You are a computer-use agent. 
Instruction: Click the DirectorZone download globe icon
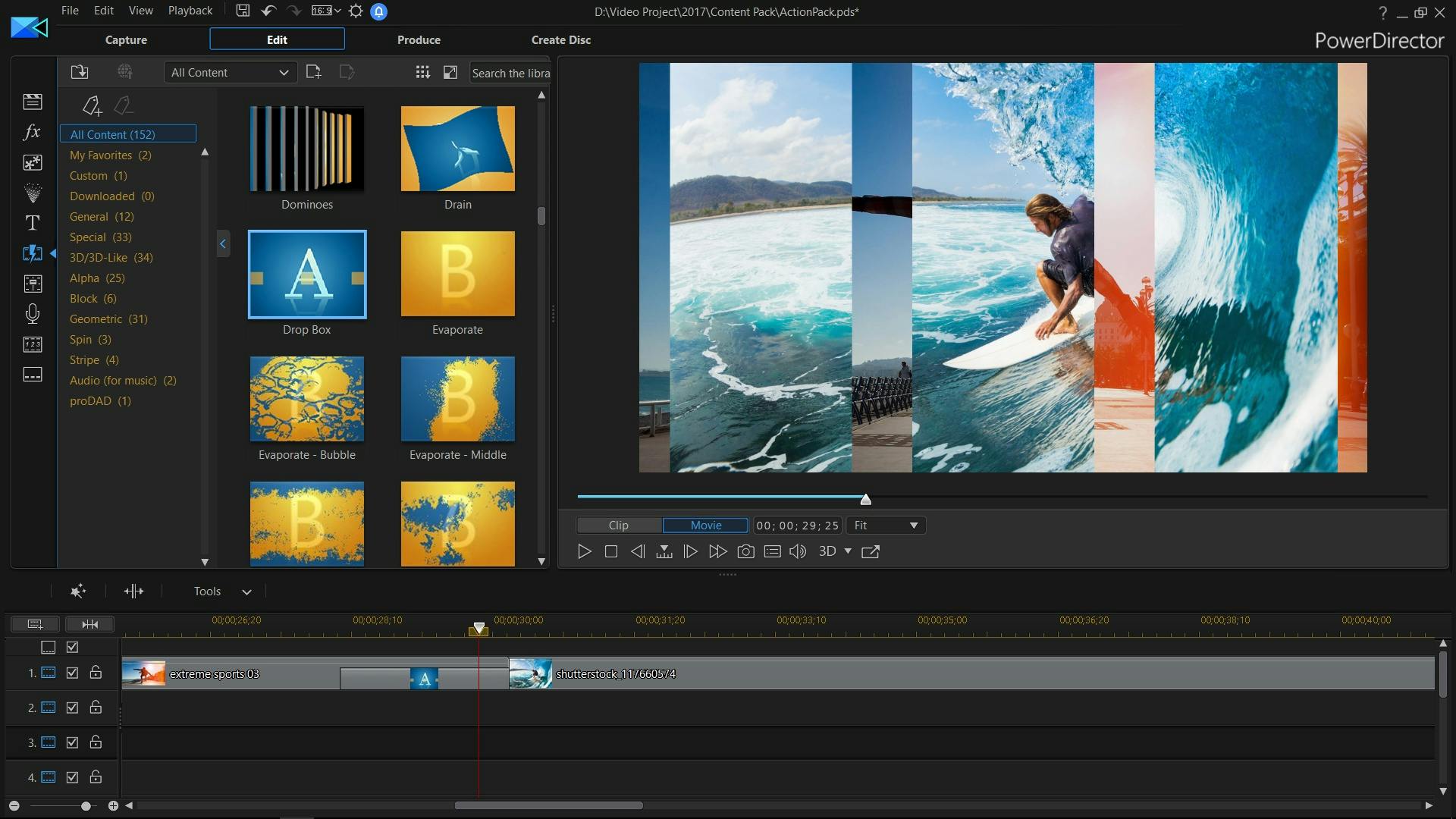coord(125,72)
